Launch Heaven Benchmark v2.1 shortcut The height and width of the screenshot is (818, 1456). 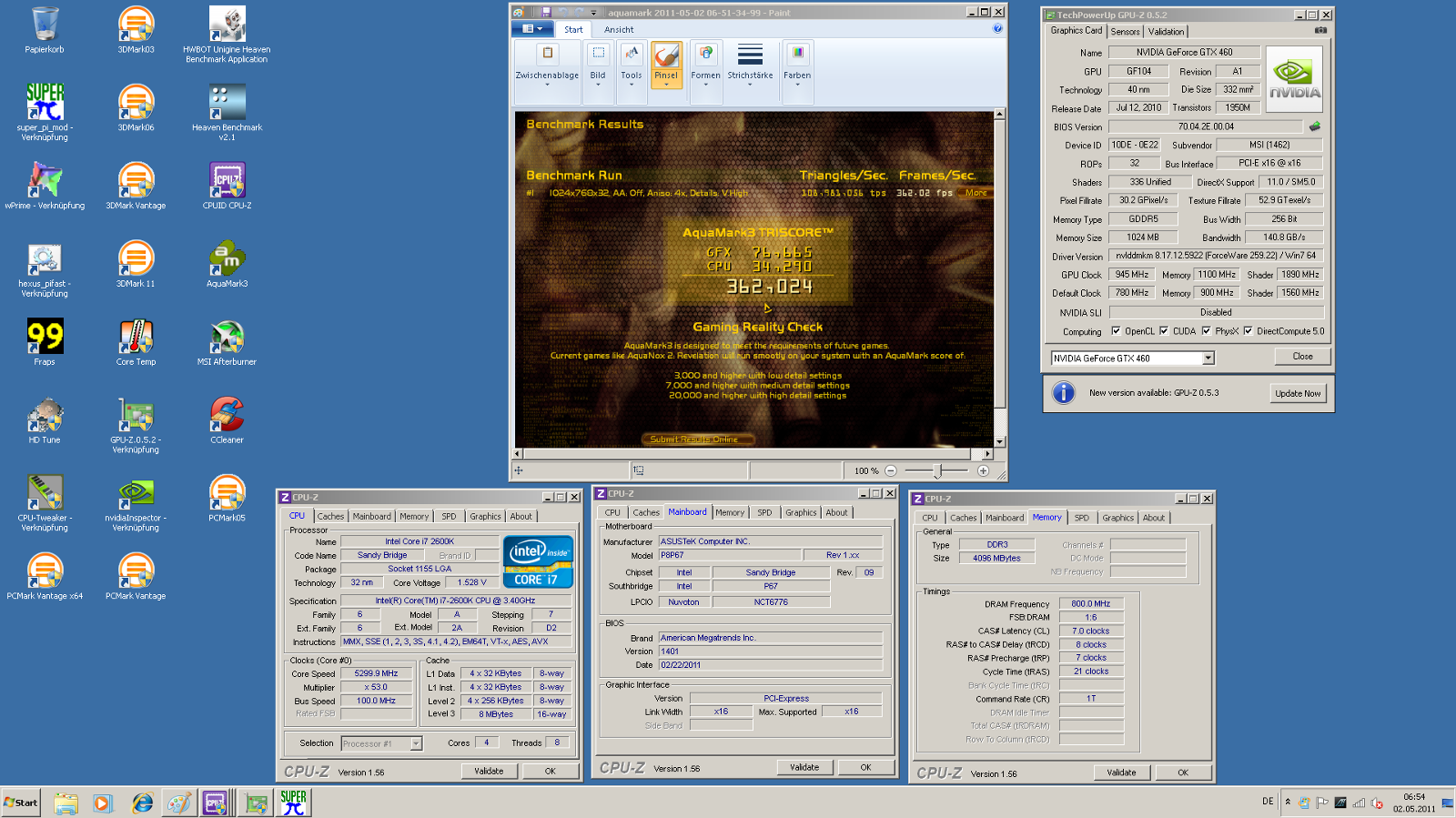pos(227,112)
